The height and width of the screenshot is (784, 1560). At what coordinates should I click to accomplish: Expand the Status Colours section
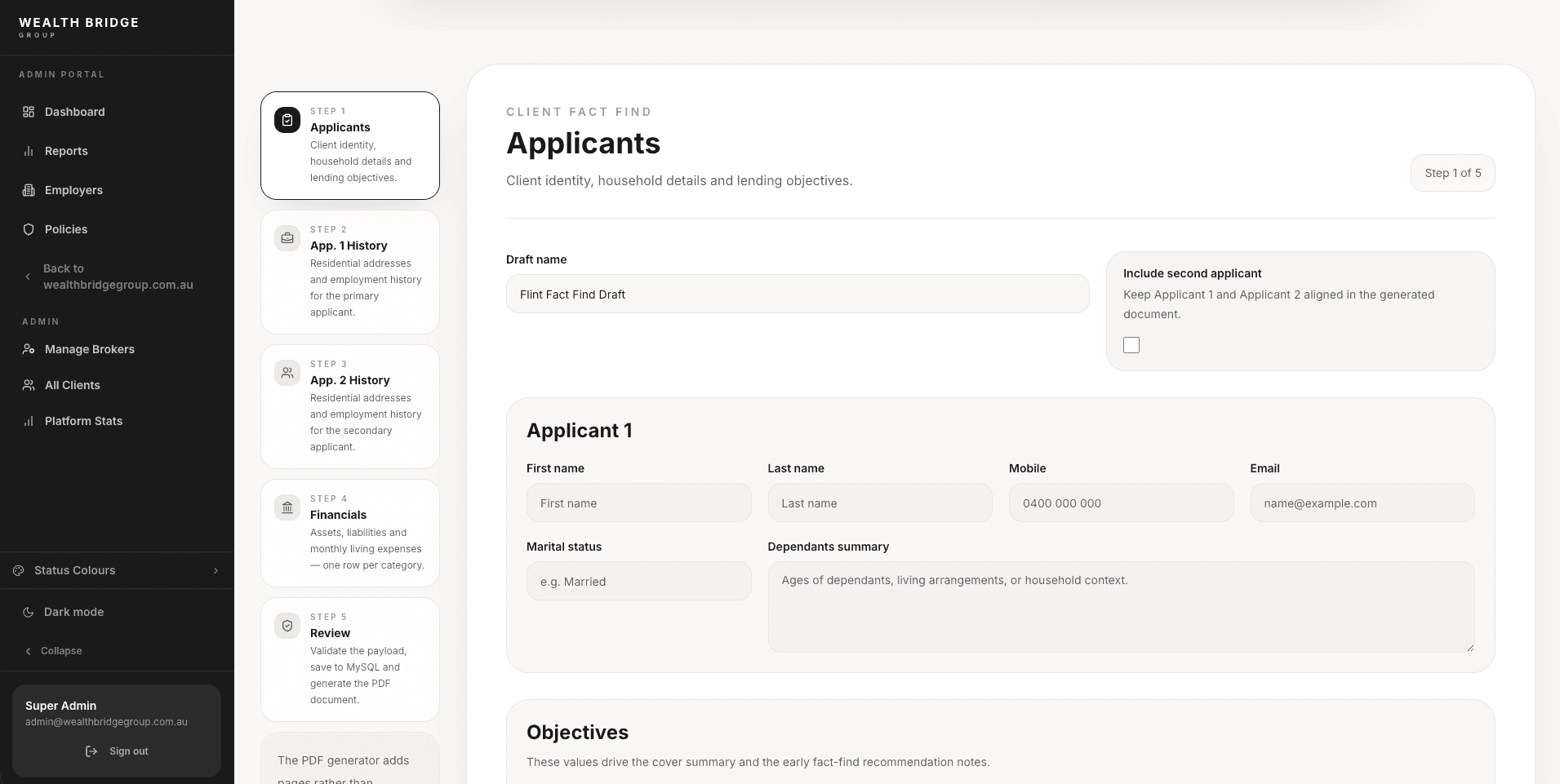[117, 570]
